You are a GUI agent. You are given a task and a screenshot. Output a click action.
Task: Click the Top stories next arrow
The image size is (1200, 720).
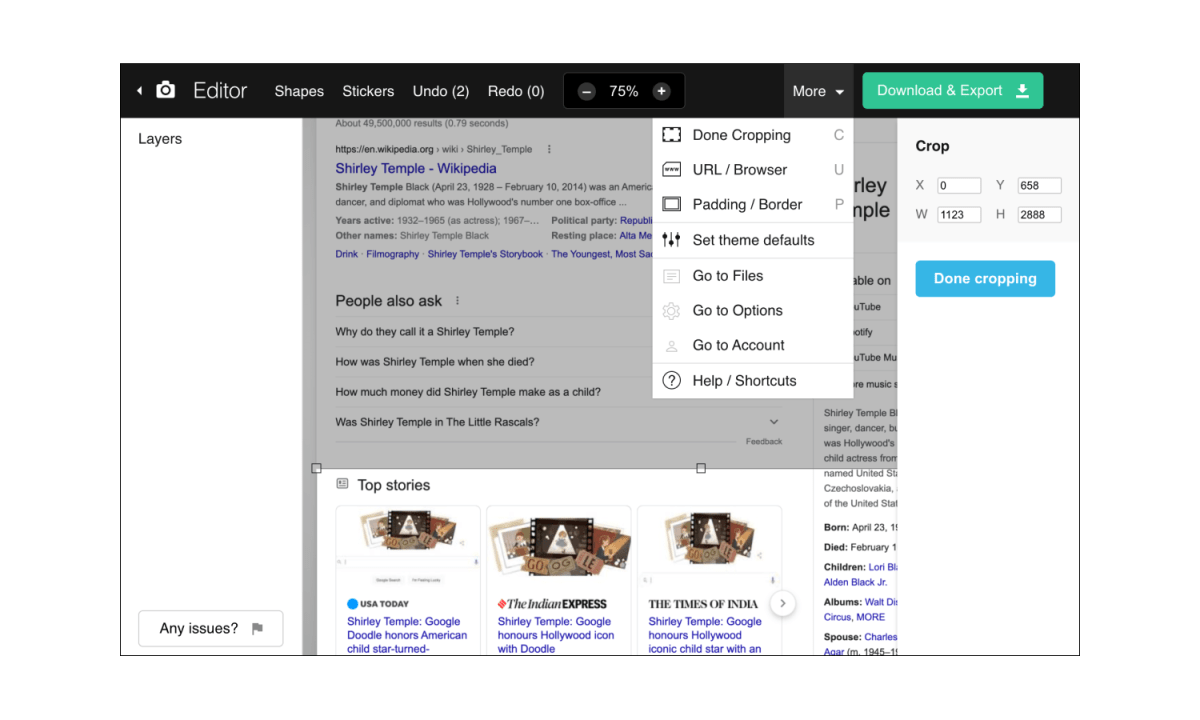(x=784, y=603)
